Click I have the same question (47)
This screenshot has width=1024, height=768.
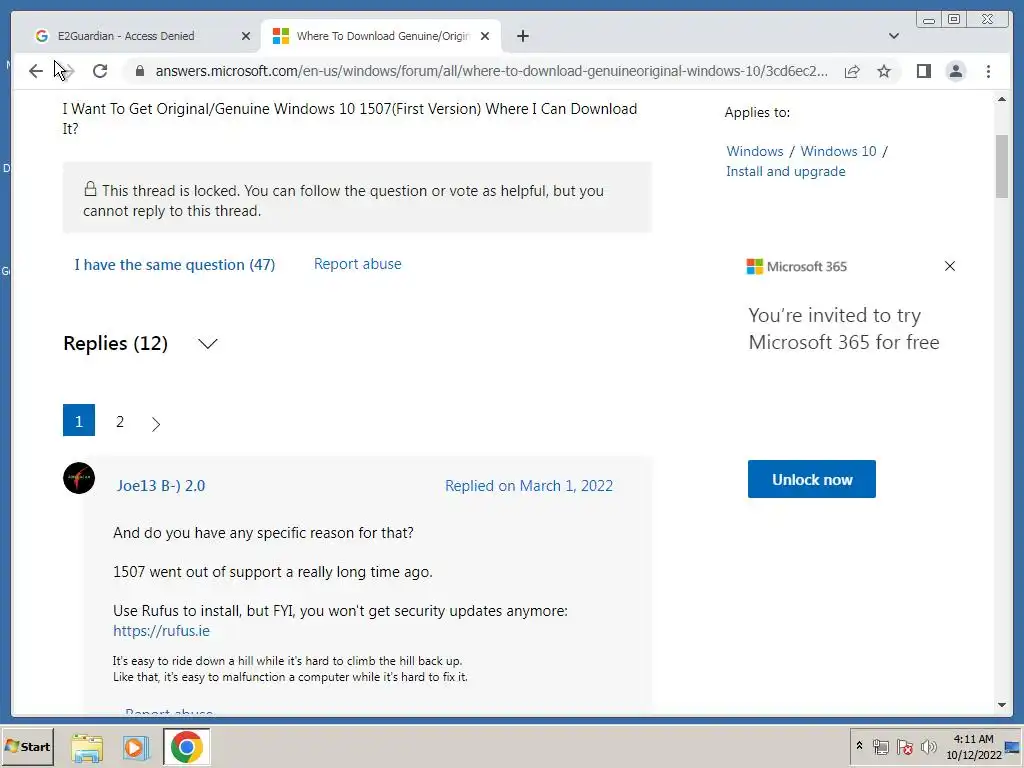(174, 265)
